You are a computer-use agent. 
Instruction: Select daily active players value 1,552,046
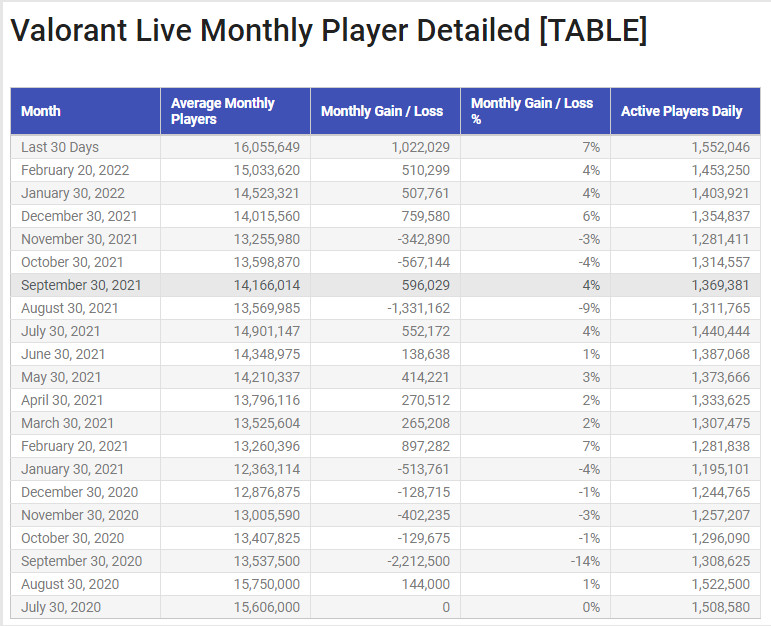[x=720, y=147]
